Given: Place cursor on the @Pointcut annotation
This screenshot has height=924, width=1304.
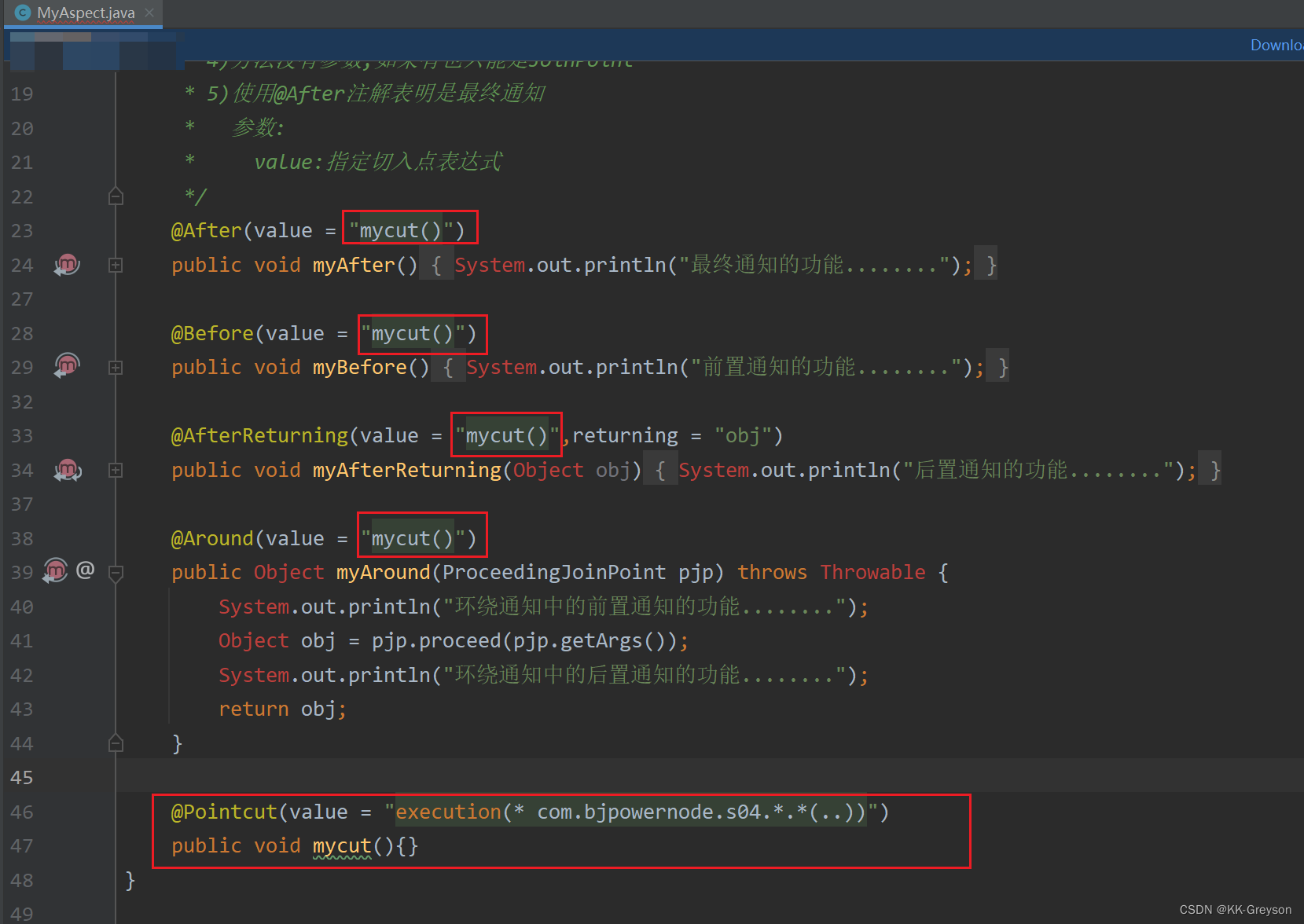Looking at the screenshot, I should pos(225,812).
